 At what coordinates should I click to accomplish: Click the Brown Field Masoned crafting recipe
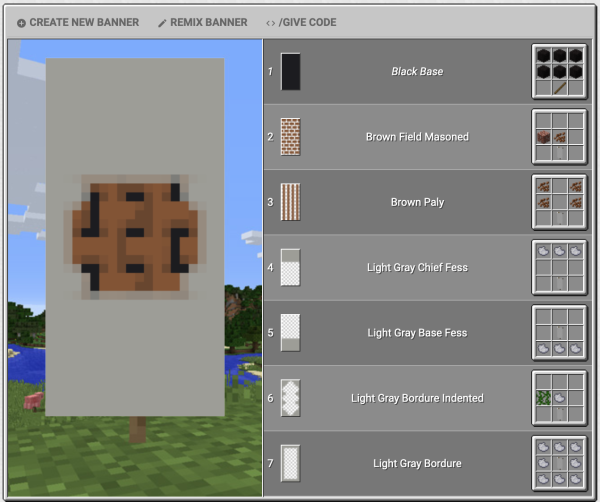pos(556,137)
